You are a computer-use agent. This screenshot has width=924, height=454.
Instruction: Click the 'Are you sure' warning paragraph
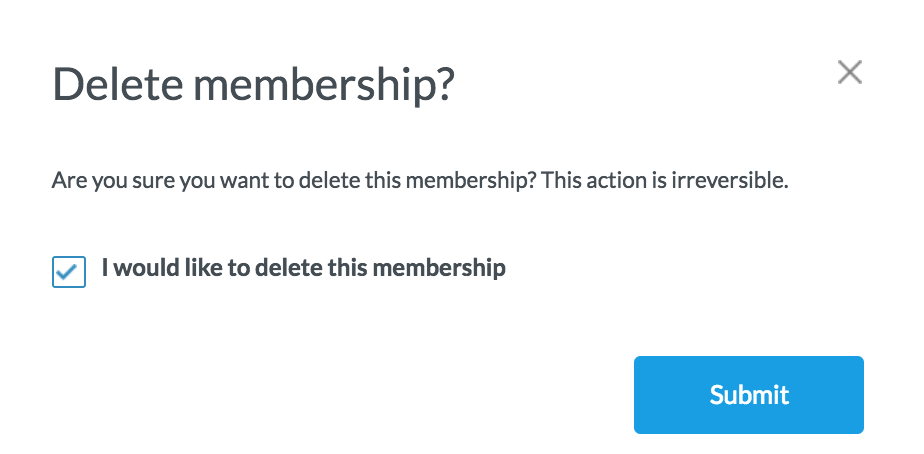(420, 183)
